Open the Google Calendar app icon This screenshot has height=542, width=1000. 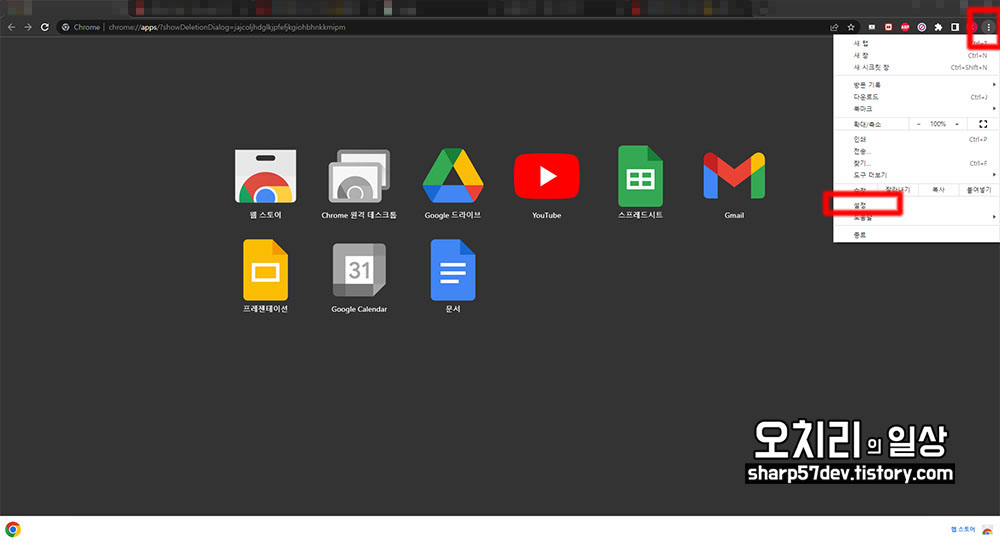point(359,270)
